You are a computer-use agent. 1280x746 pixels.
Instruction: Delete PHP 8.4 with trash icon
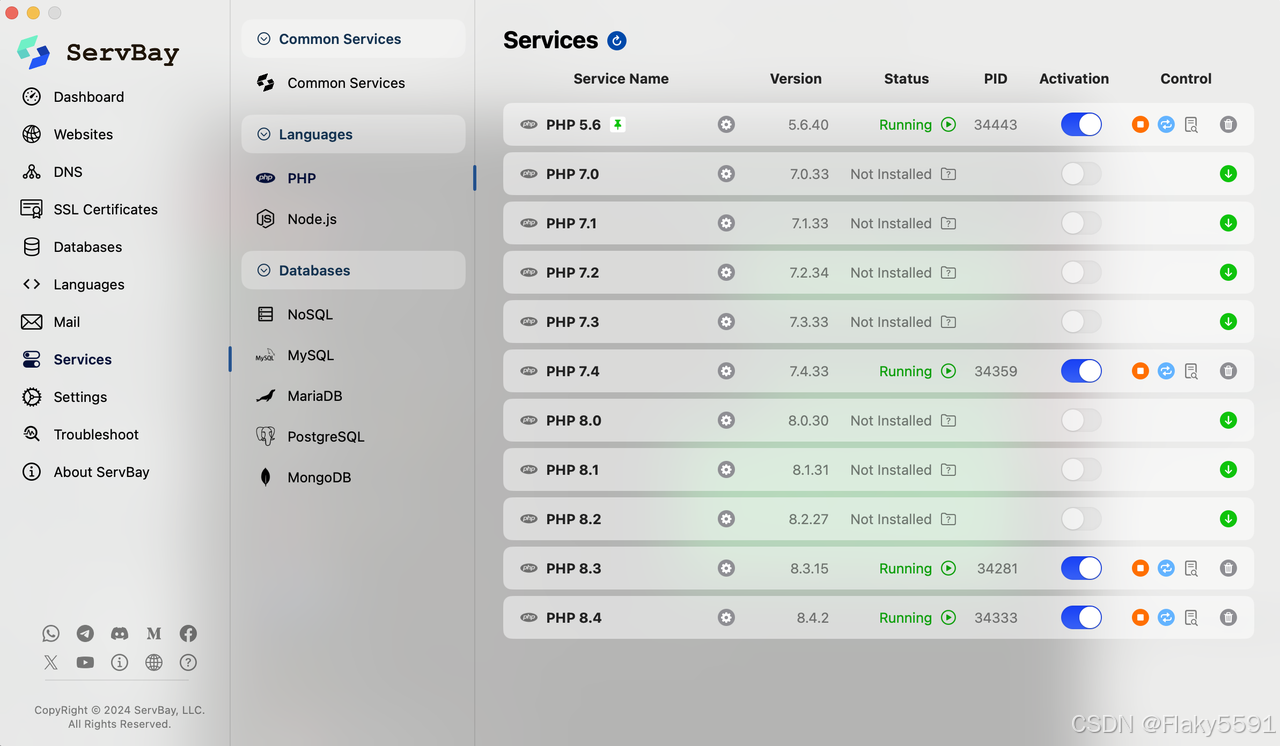[x=1228, y=618]
